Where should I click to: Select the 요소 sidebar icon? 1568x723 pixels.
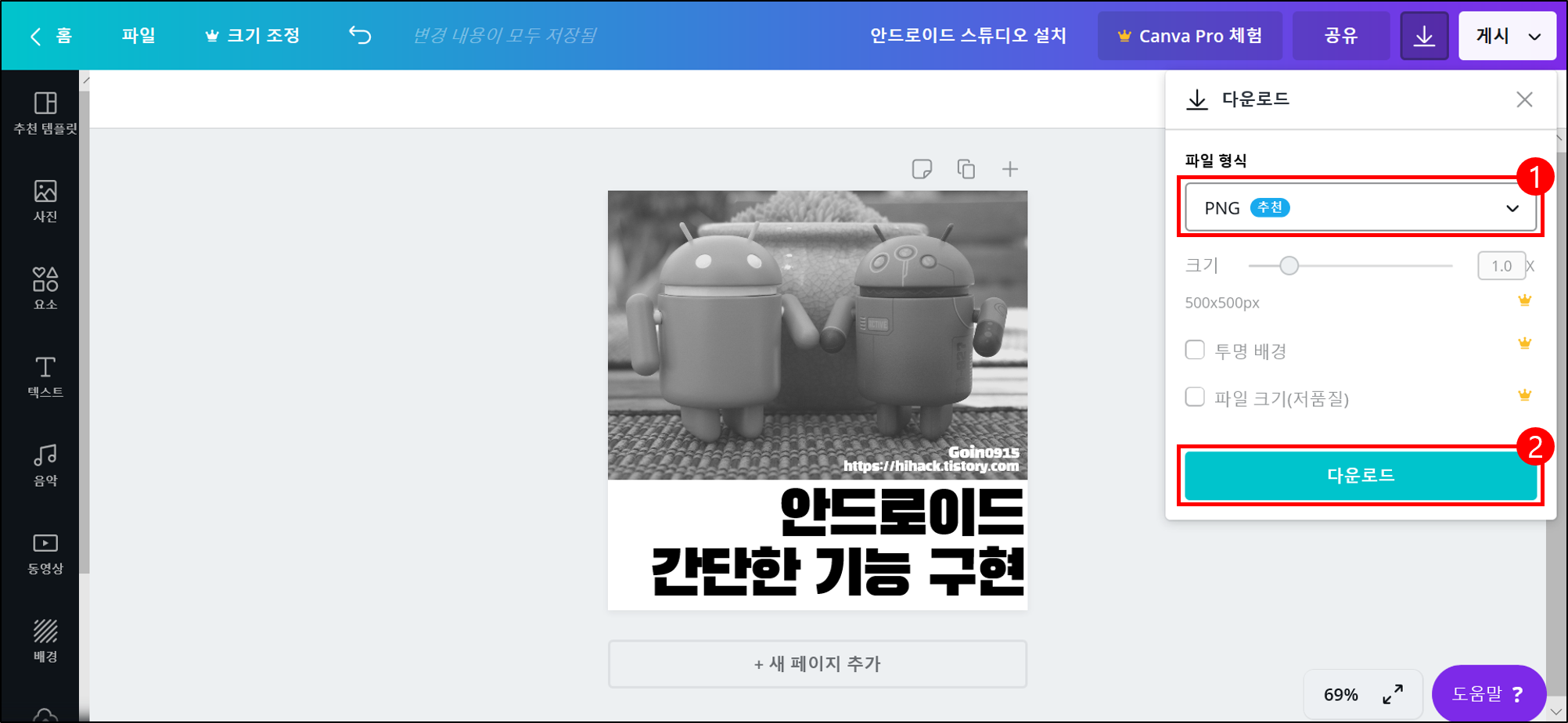45,287
